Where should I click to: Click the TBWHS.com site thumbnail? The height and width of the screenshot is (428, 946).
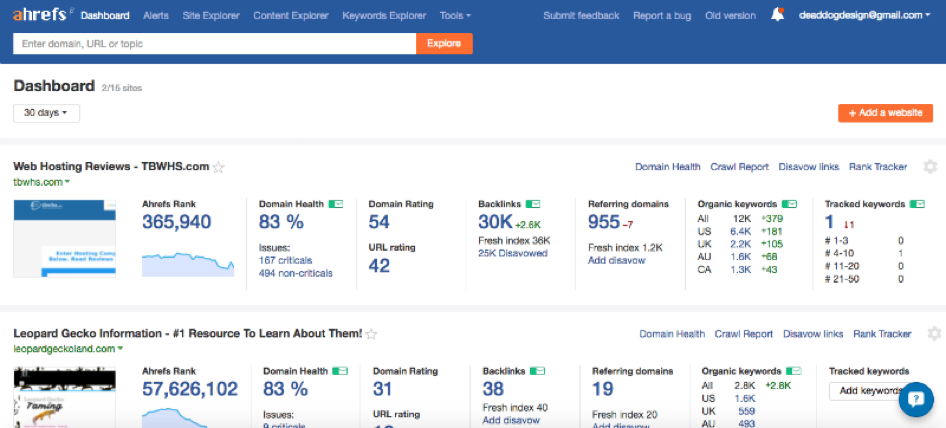[65, 238]
